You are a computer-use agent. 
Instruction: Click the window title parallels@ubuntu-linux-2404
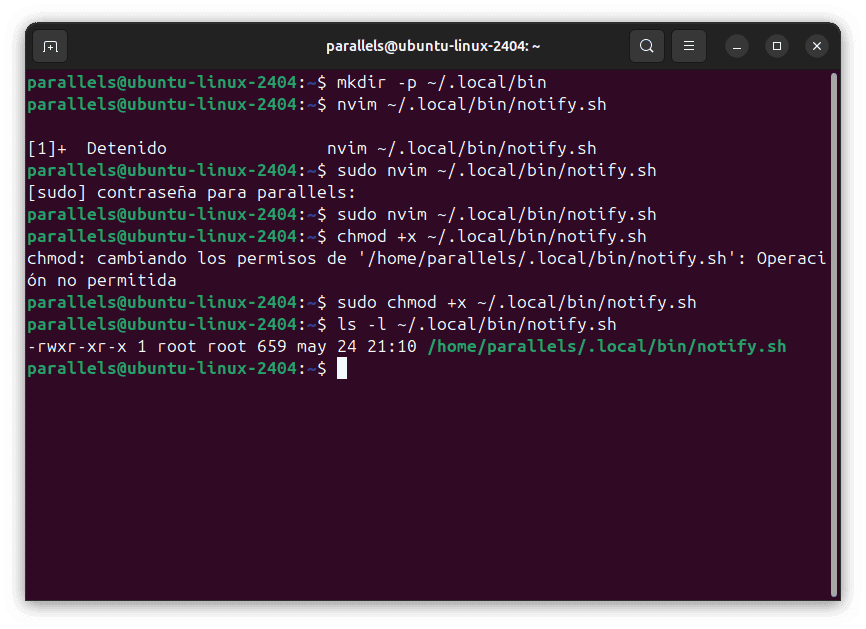coord(433,46)
